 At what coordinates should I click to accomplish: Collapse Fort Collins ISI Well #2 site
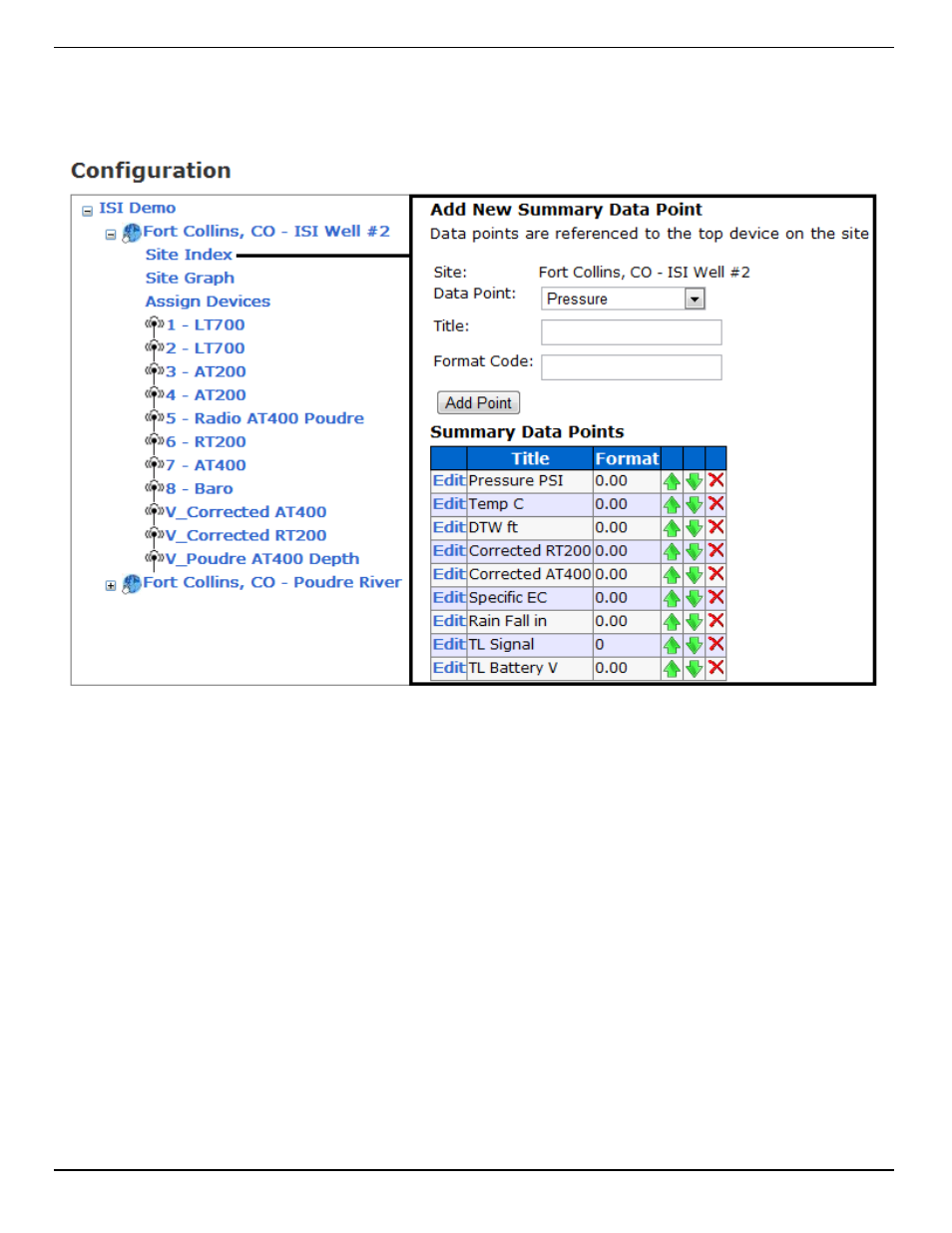pos(111,235)
